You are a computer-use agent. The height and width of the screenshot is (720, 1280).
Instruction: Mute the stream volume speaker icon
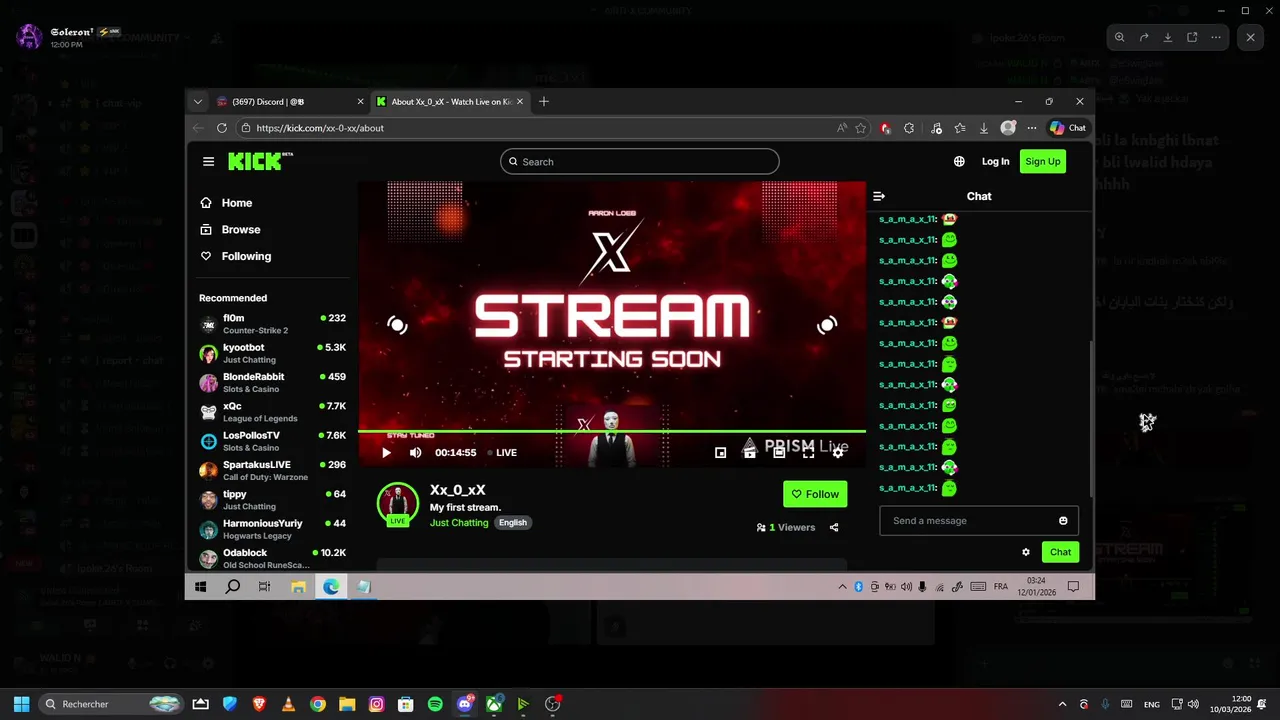pos(415,452)
